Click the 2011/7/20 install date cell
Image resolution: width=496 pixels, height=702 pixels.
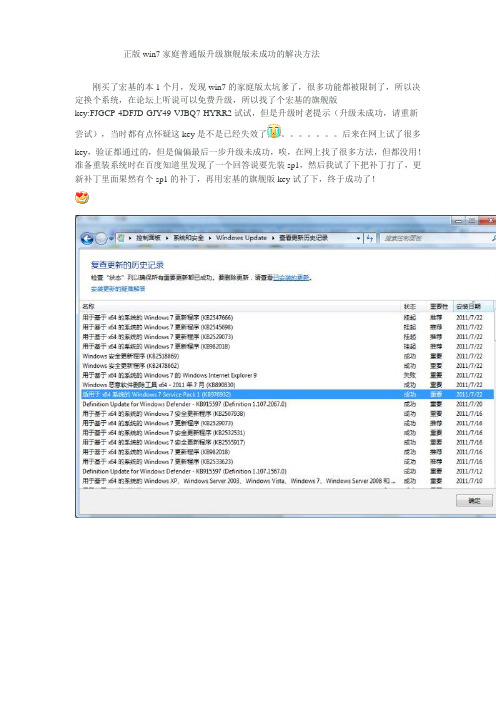[469, 404]
